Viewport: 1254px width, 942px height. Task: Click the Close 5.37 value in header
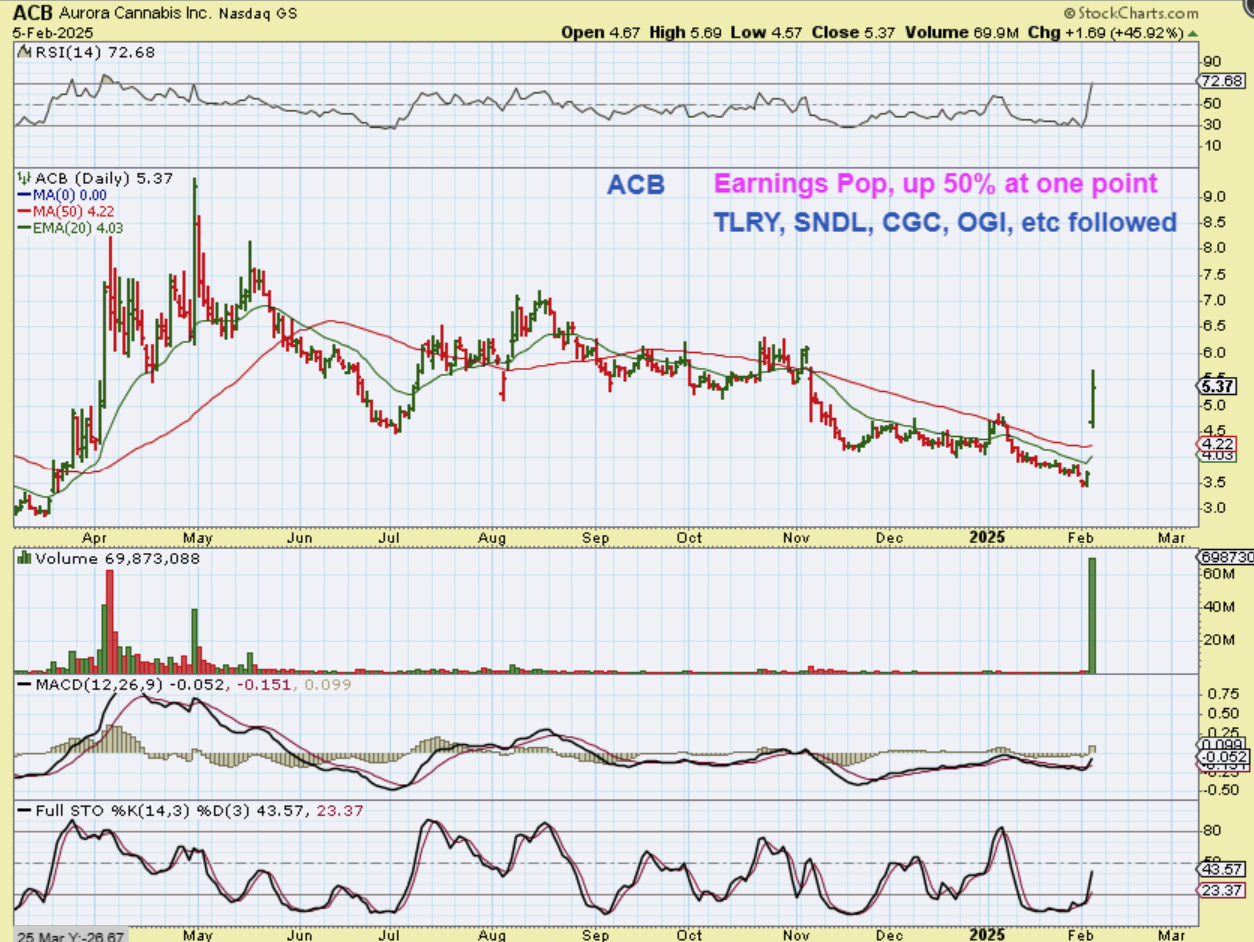[x=853, y=32]
